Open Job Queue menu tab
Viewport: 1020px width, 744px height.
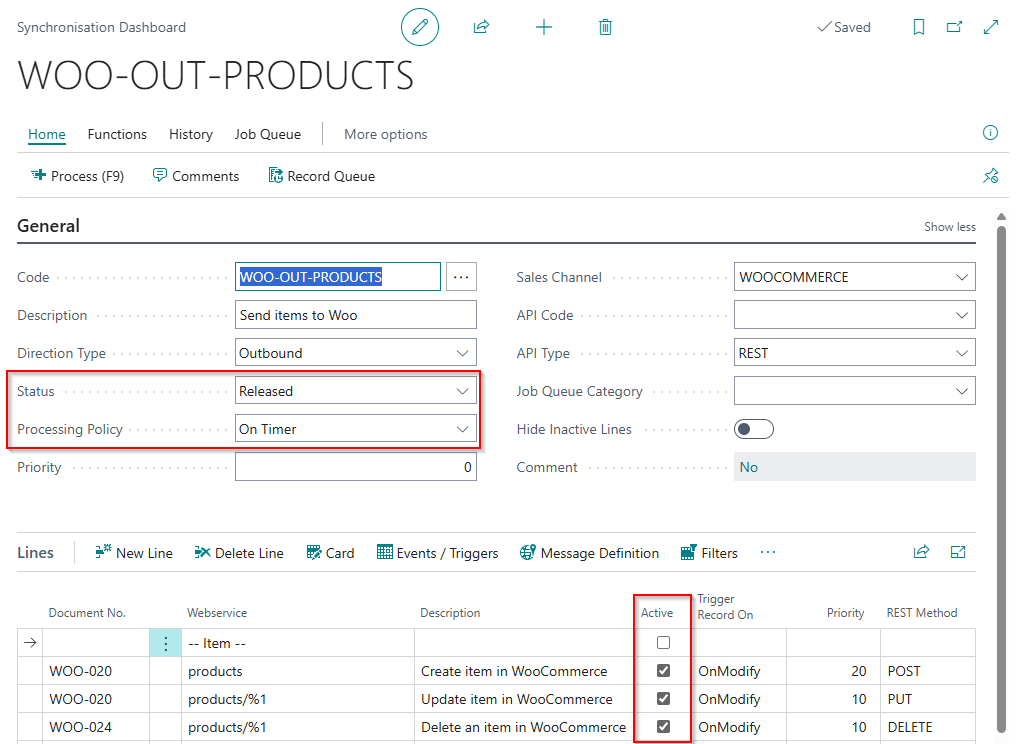coord(268,134)
